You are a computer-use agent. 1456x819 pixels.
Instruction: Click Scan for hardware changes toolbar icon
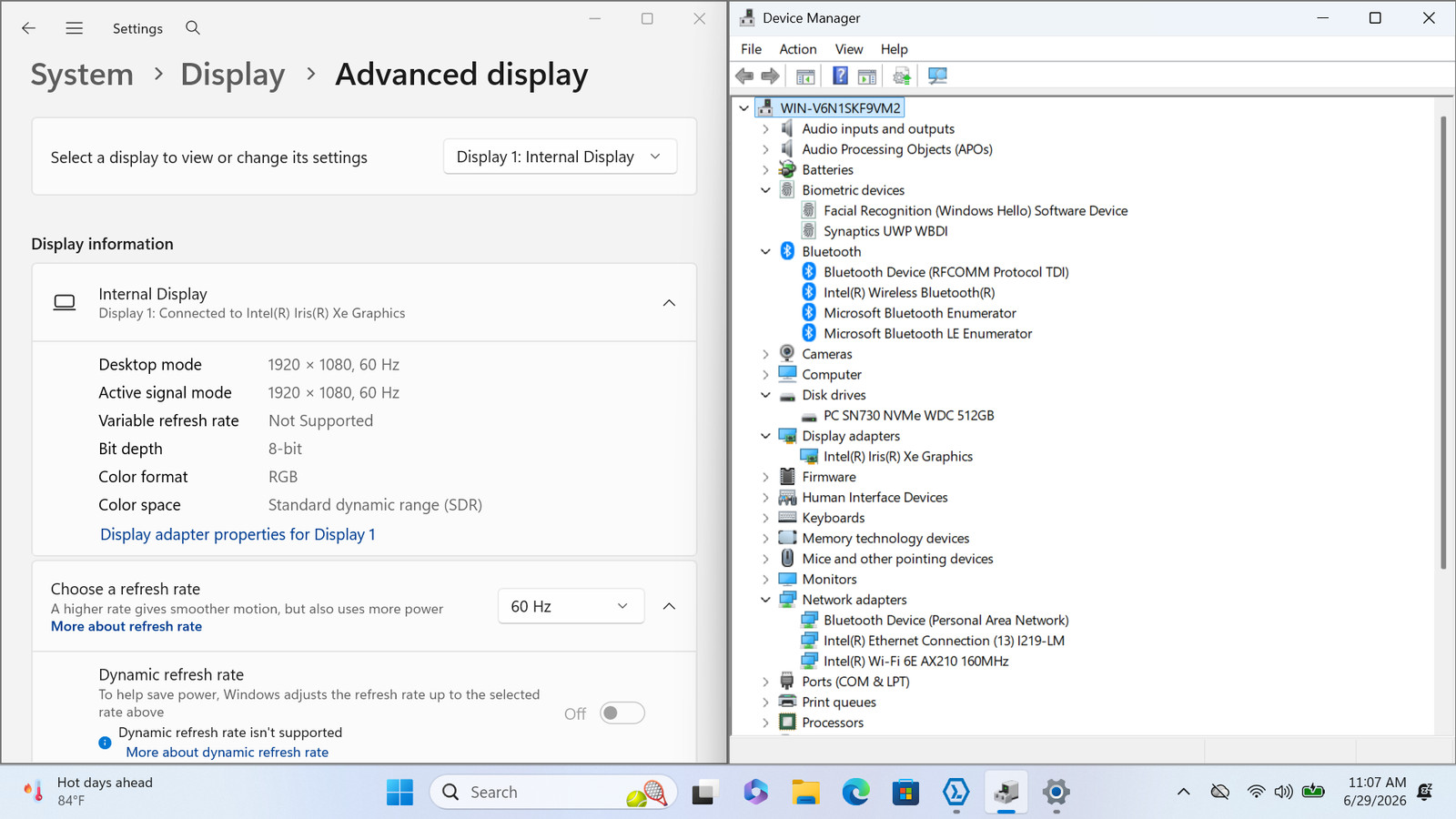937,76
